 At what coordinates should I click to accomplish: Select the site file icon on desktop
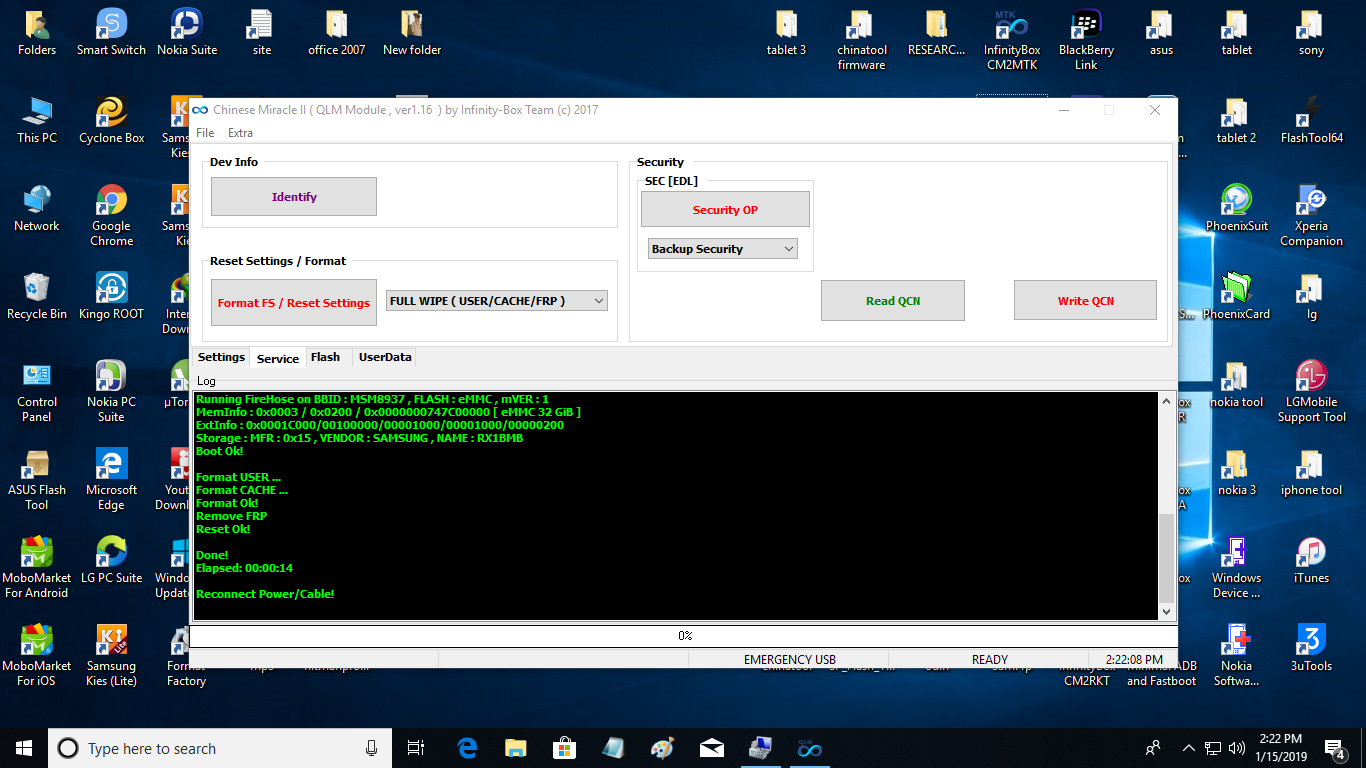click(x=262, y=34)
